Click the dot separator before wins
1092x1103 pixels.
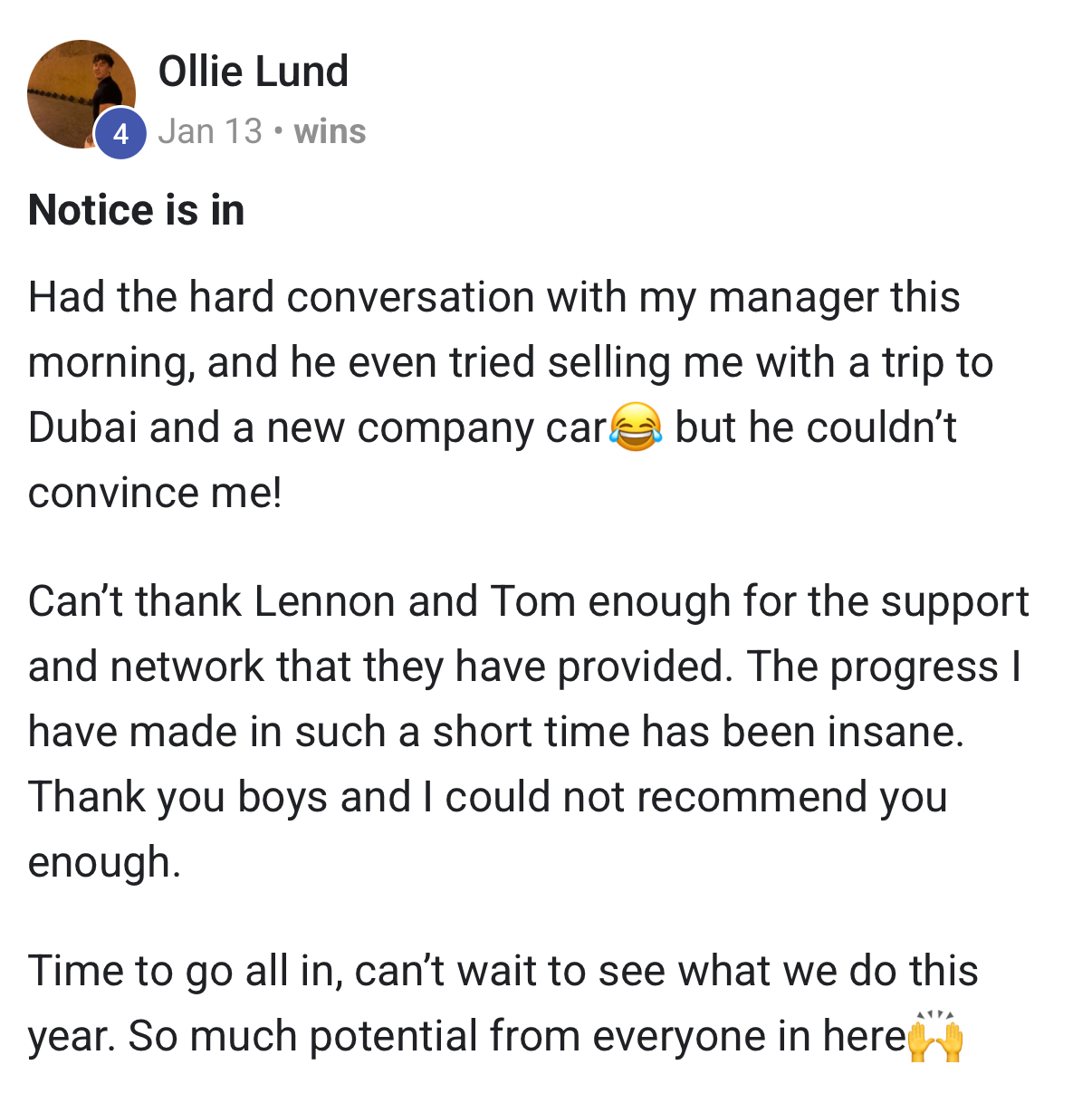[278, 133]
